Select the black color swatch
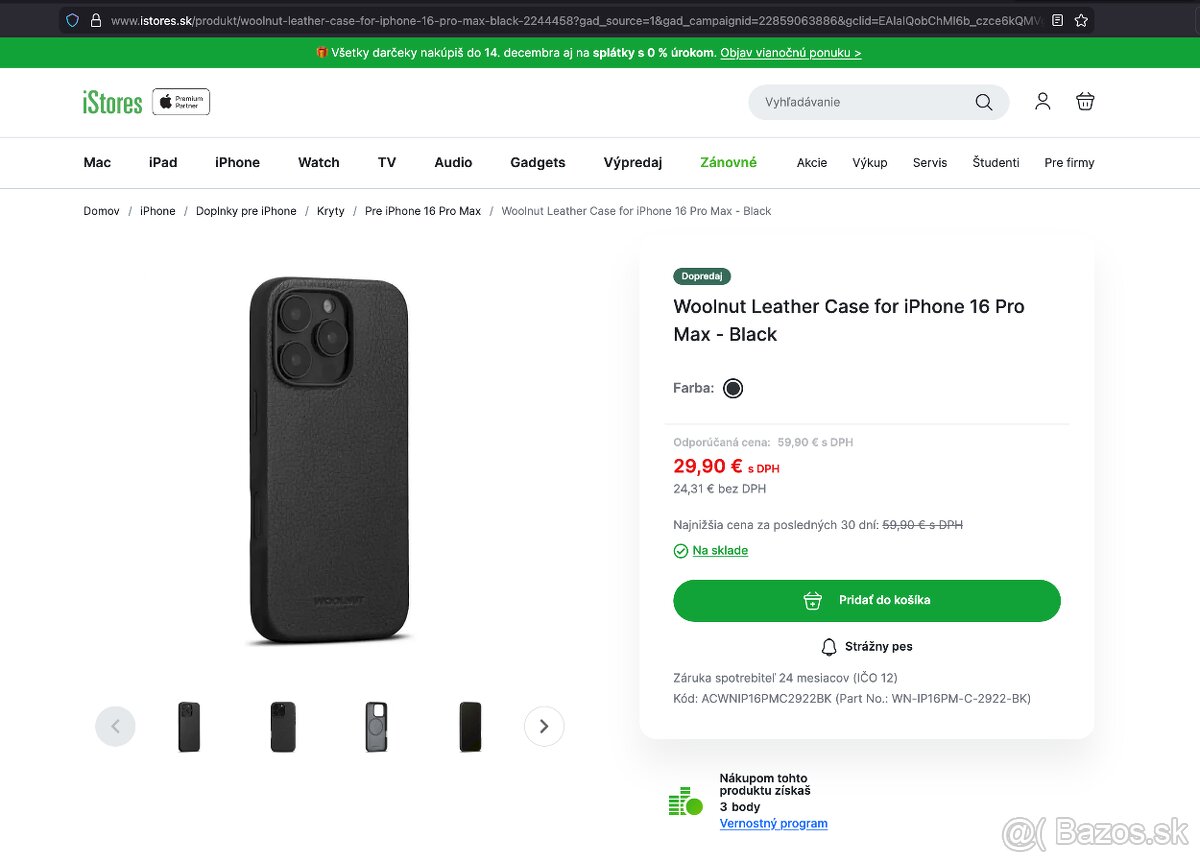Screen dimensions: 1200x862 [x=733, y=388]
